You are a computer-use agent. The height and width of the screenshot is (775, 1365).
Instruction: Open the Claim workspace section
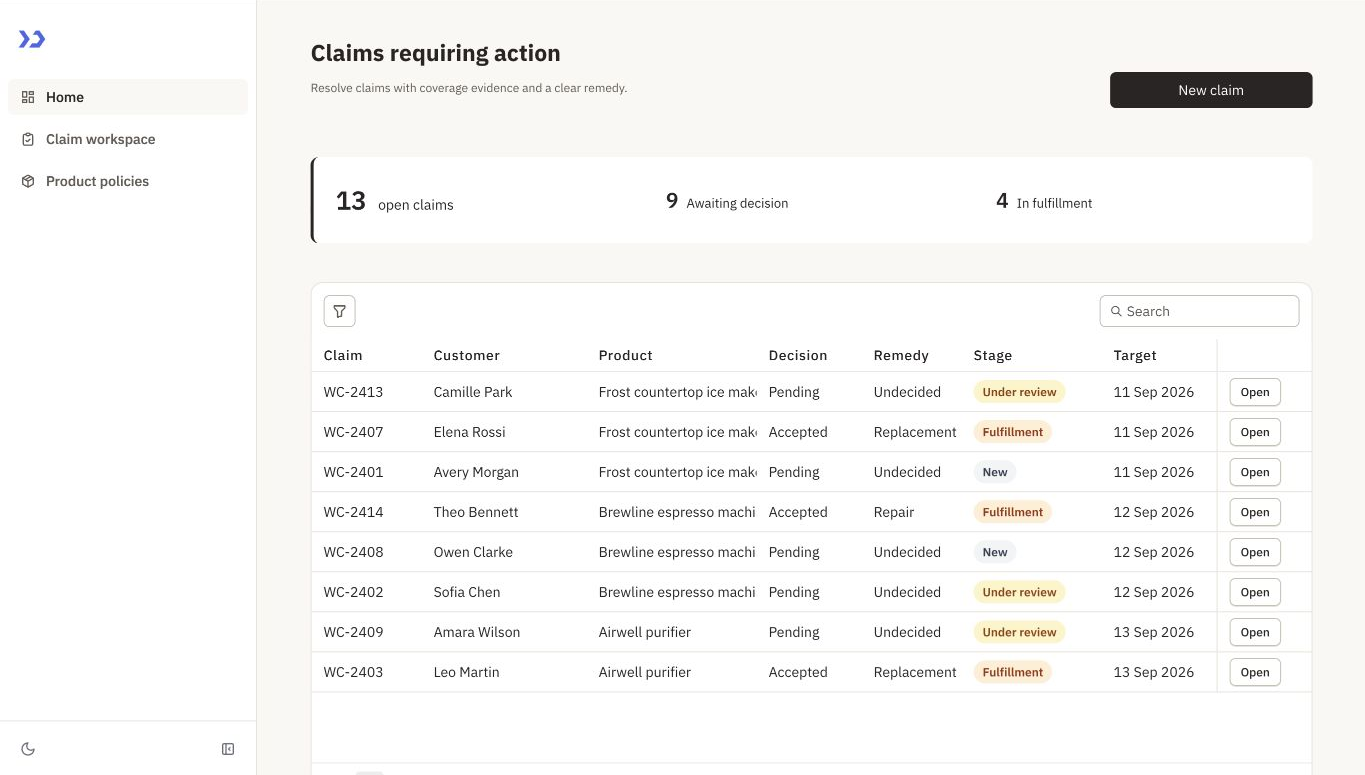pos(128,139)
